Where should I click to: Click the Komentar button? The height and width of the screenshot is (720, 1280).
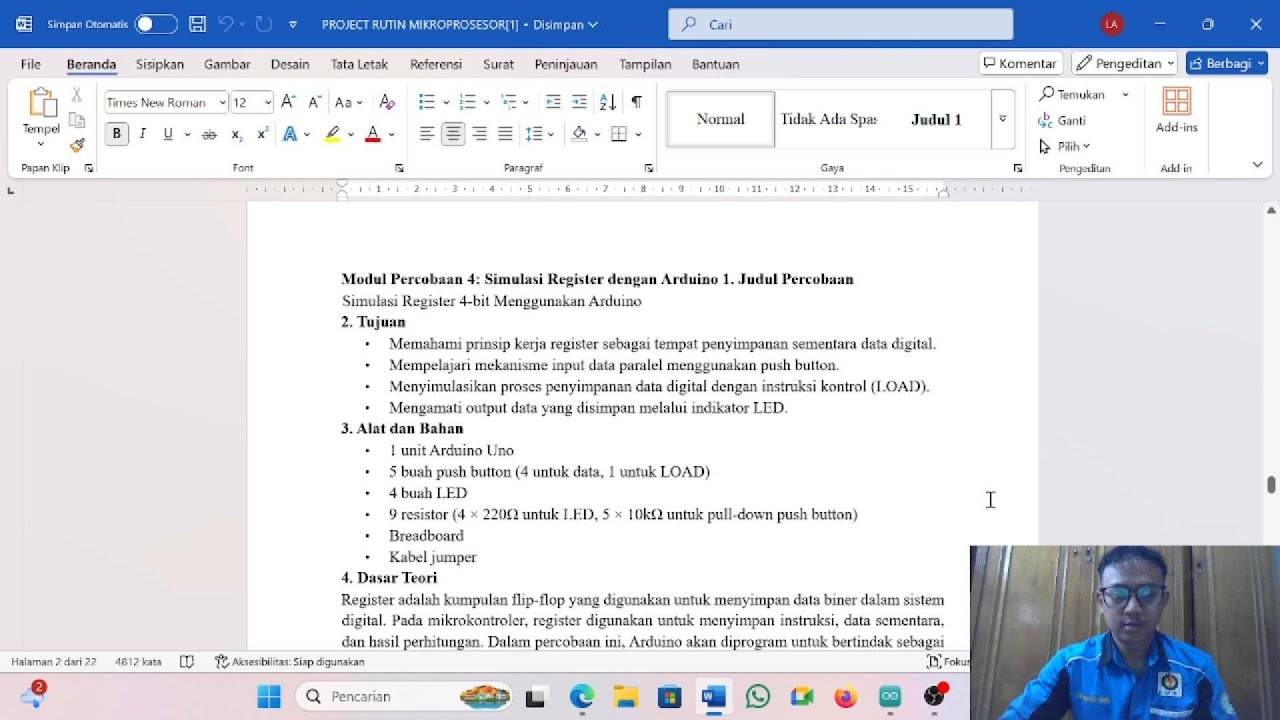pyautogui.click(x=1020, y=63)
